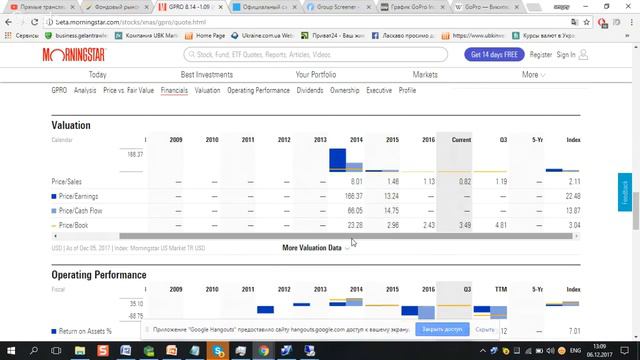Click the Sign In user avatar icon
This screenshot has width=640, height=360.
tap(583, 55)
